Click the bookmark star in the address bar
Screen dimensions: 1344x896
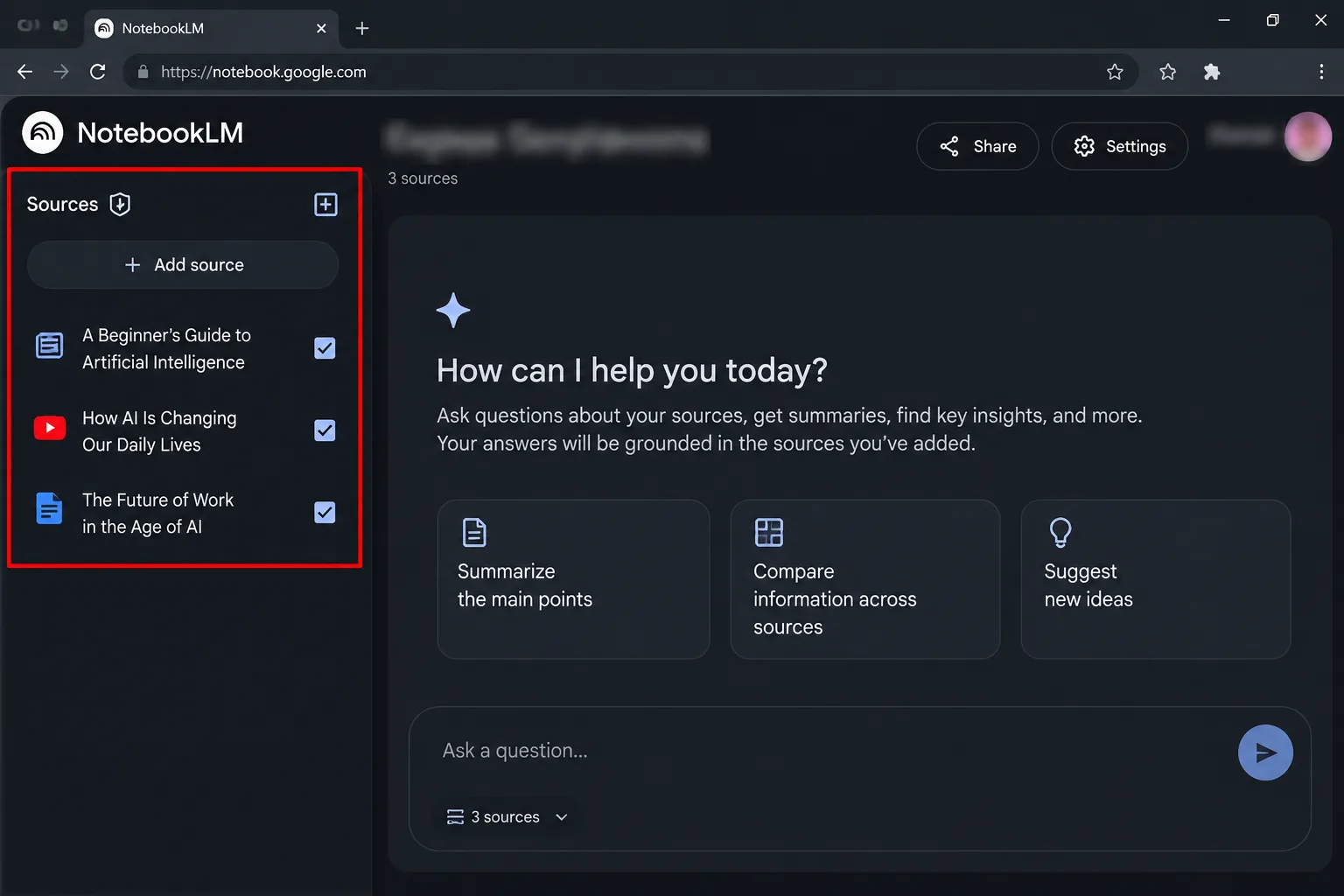(x=1115, y=72)
